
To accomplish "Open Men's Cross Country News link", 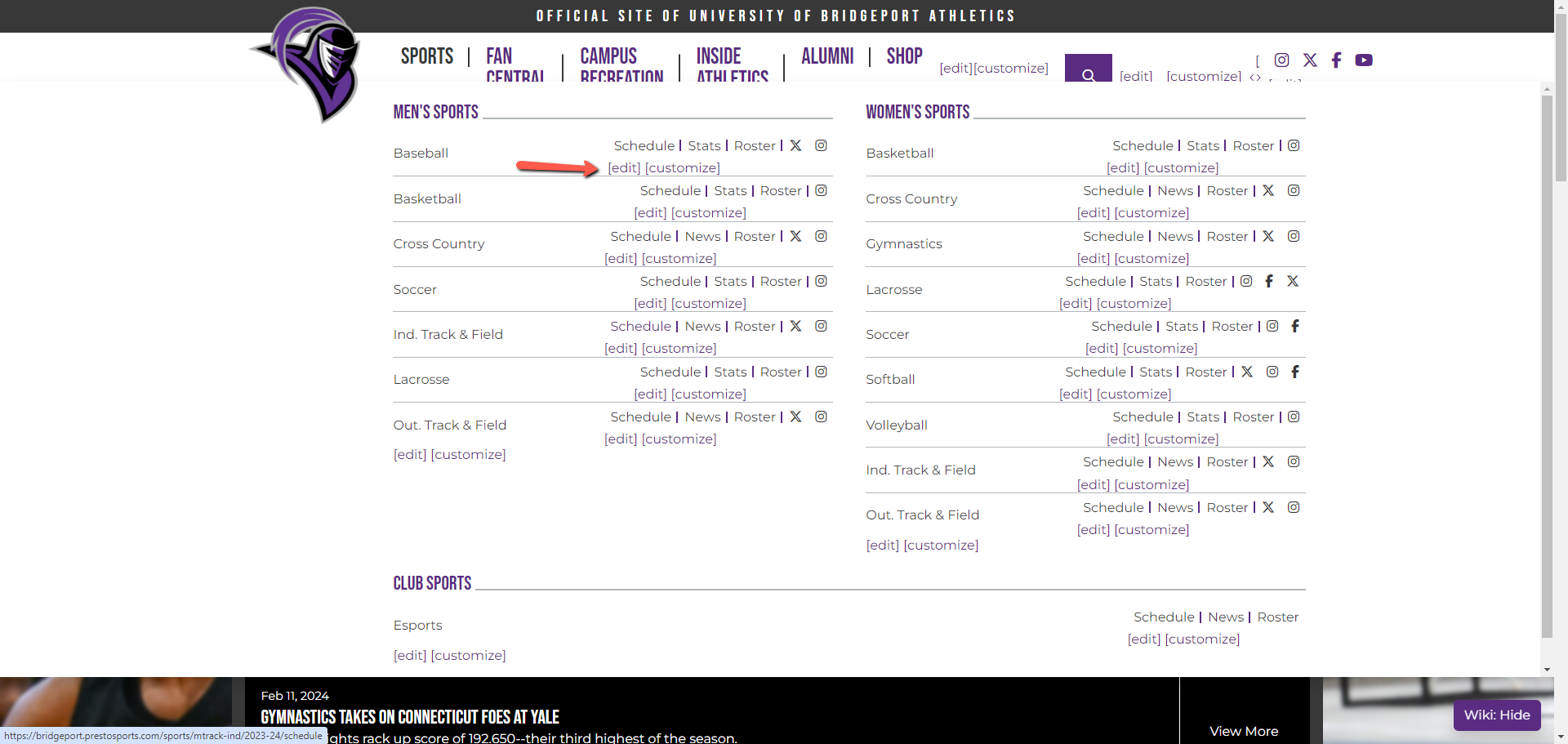I will (702, 236).
